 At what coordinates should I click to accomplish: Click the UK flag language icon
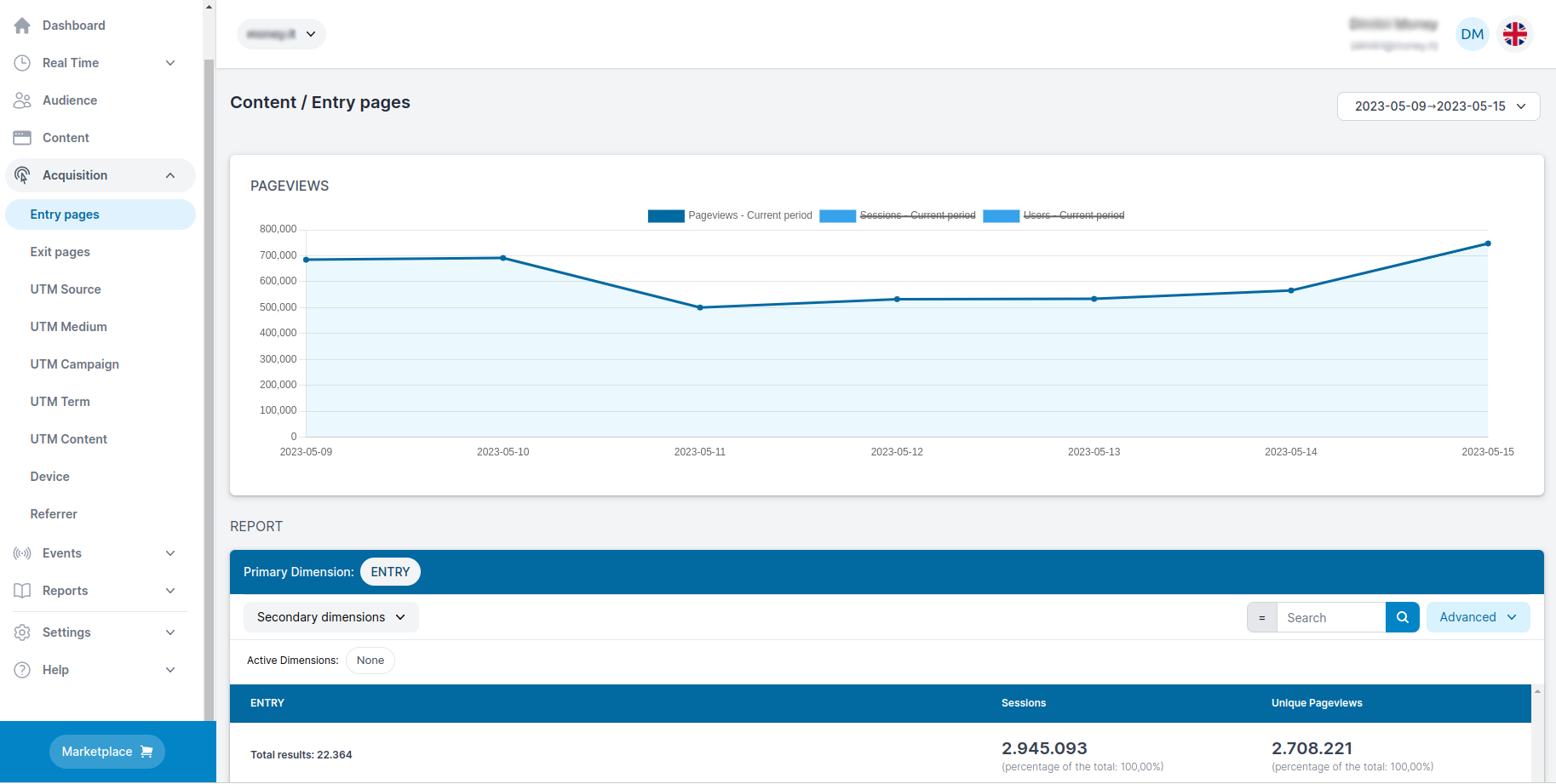coord(1514,34)
